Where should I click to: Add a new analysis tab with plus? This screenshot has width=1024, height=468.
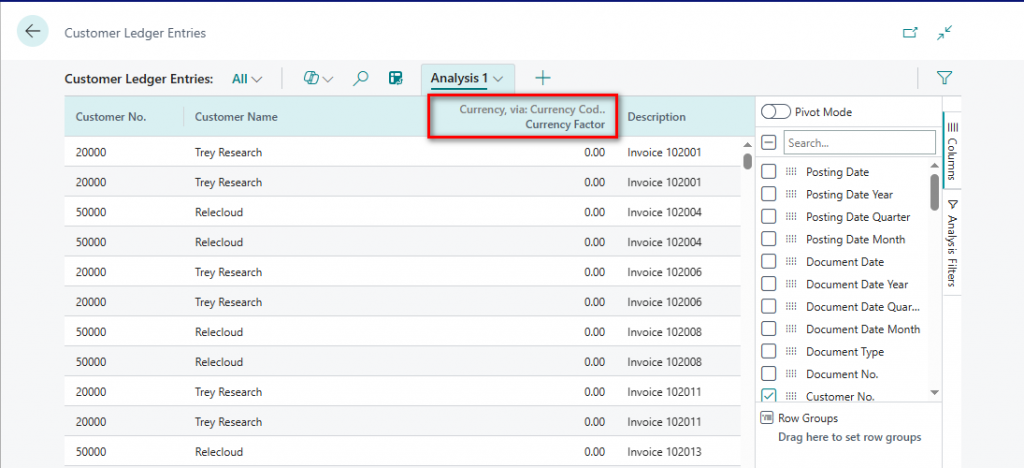pyautogui.click(x=542, y=78)
